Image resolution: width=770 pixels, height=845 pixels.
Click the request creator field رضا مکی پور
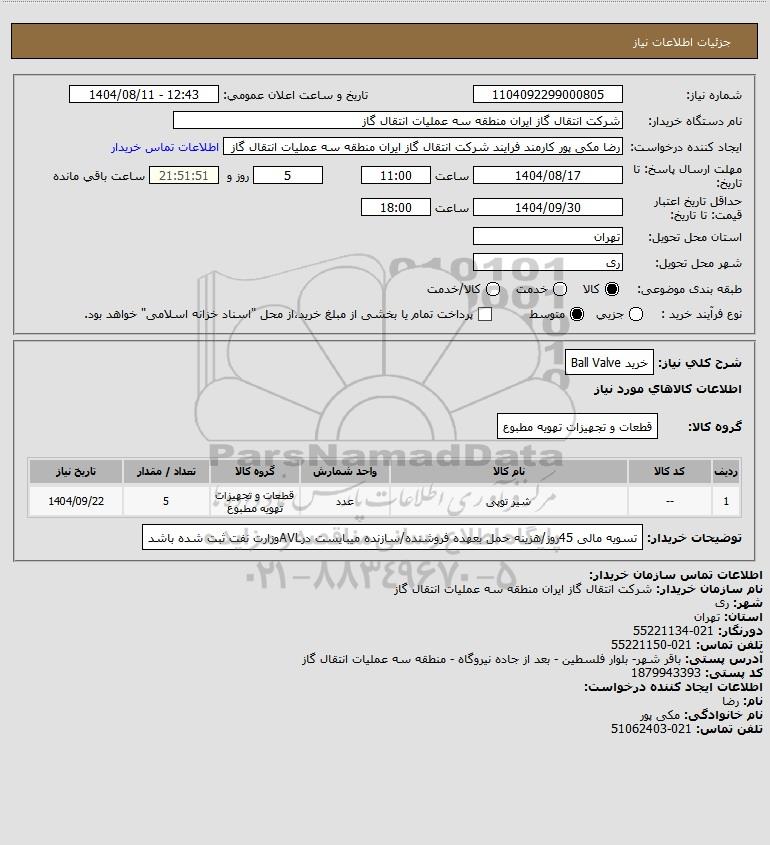point(423,147)
